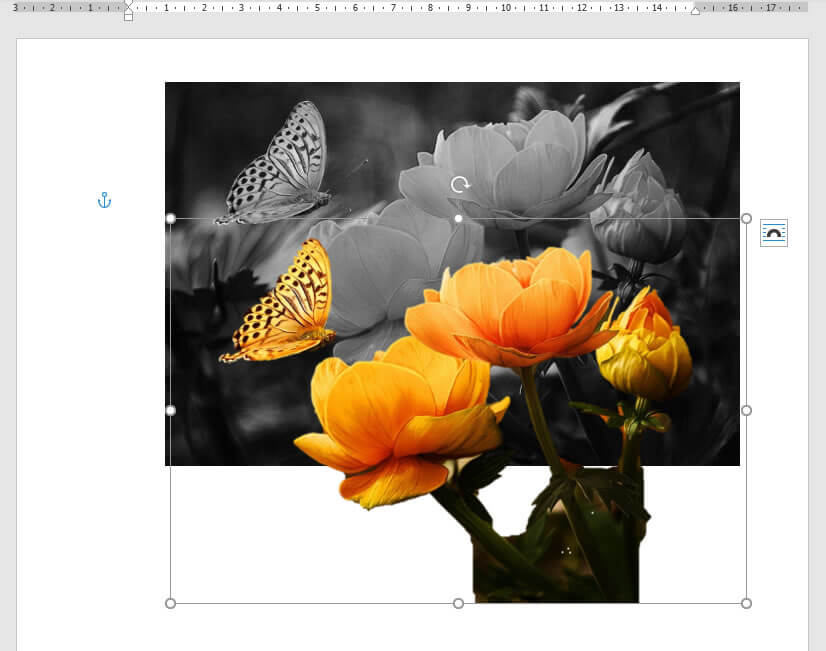Click the top-middle sizing handle of the selection
826x651 pixels.
(458, 218)
